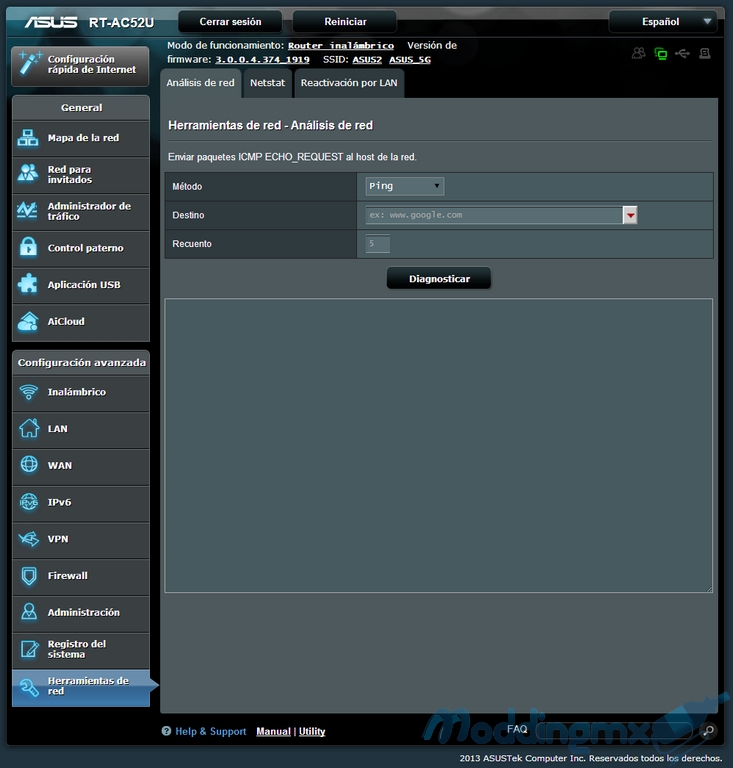The height and width of the screenshot is (768, 733).
Task: Open the Español language dropdown
Action: pyautogui.click(x=663, y=22)
